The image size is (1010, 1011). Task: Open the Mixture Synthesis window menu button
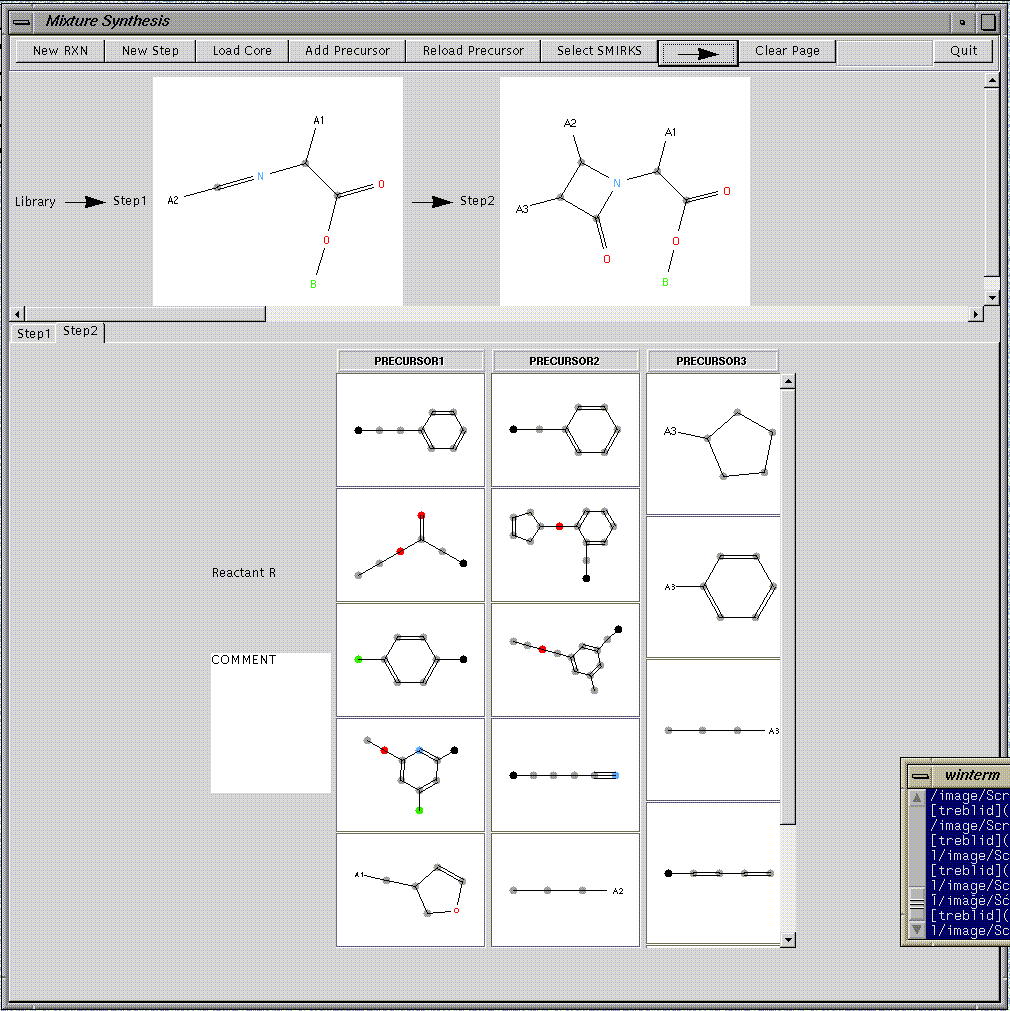click(x=21, y=22)
